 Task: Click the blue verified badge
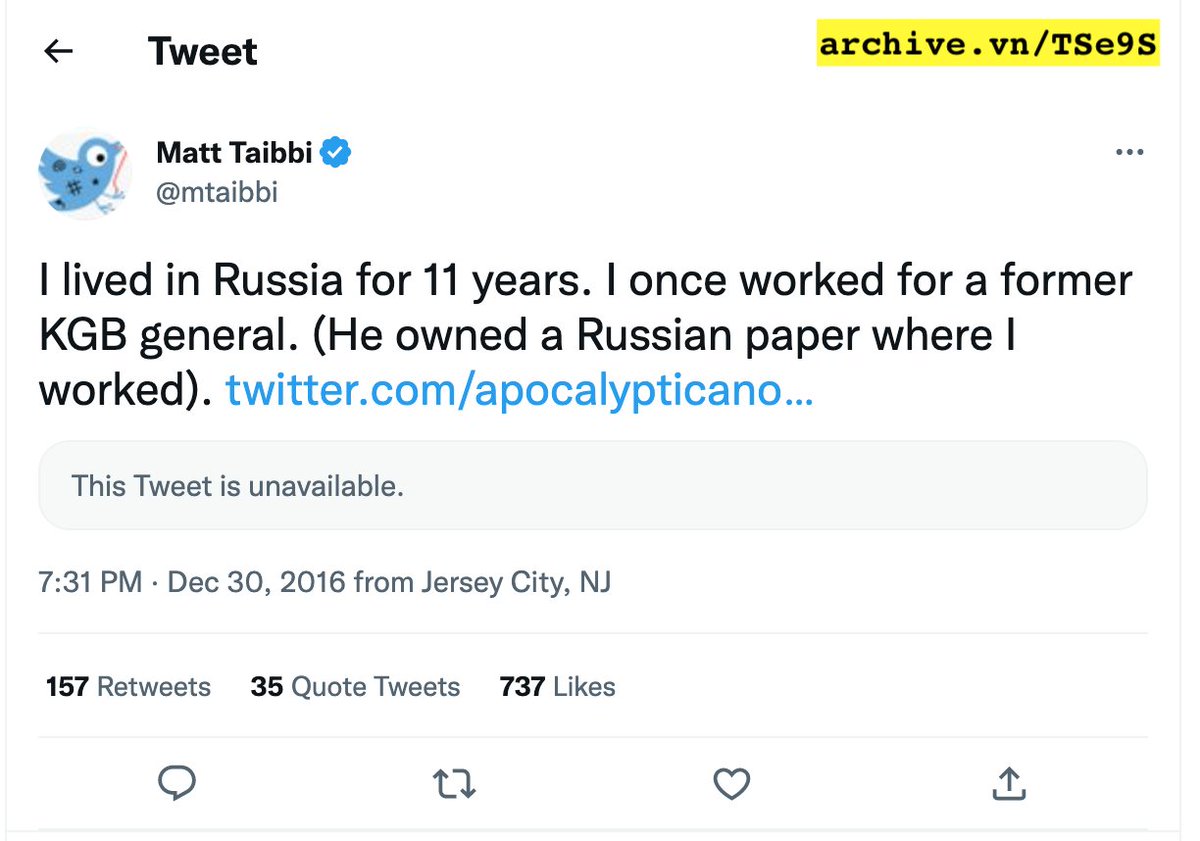point(335,153)
